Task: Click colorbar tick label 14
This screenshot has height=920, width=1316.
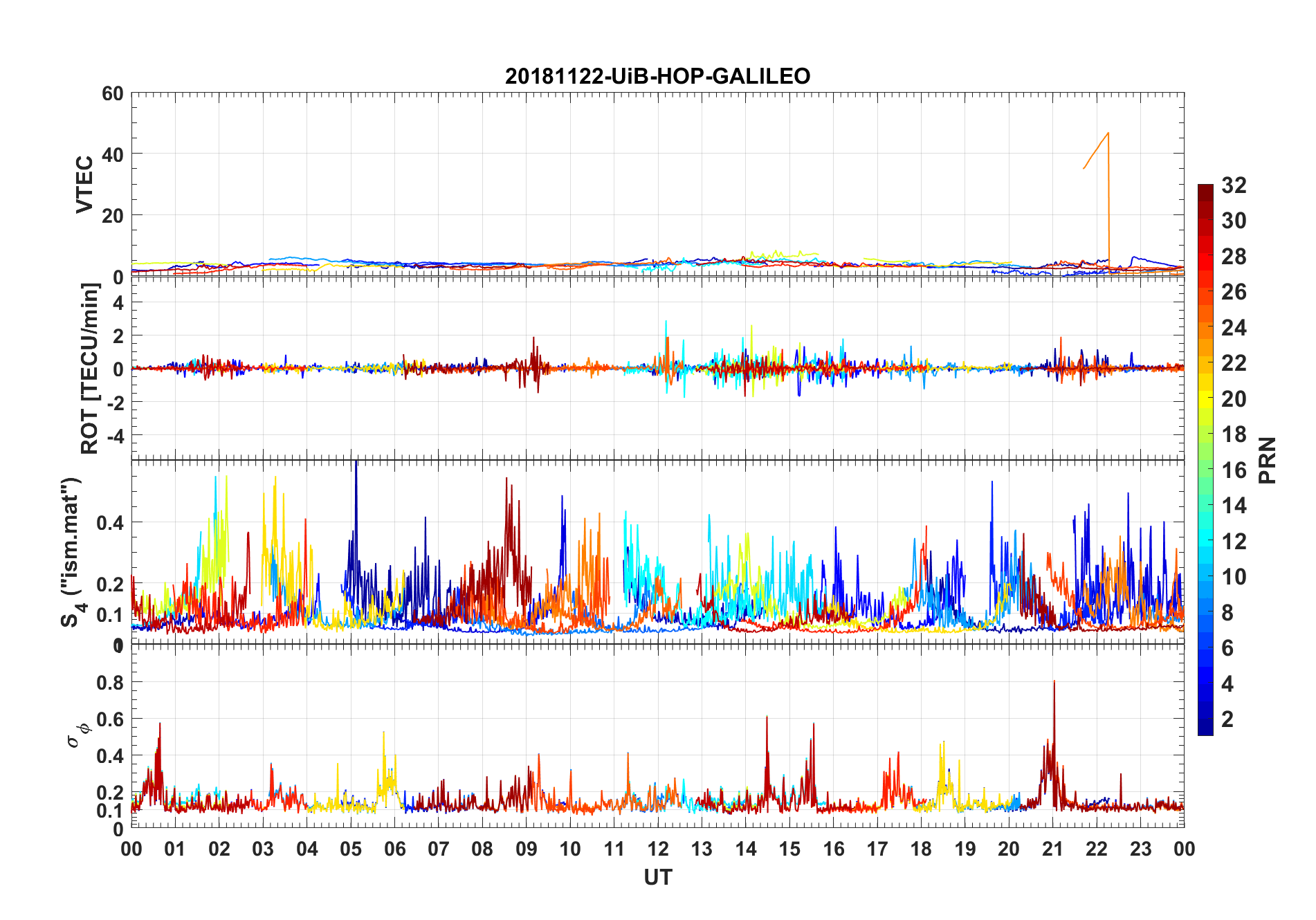Action: pyautogui.click(x=1234, y=506)
